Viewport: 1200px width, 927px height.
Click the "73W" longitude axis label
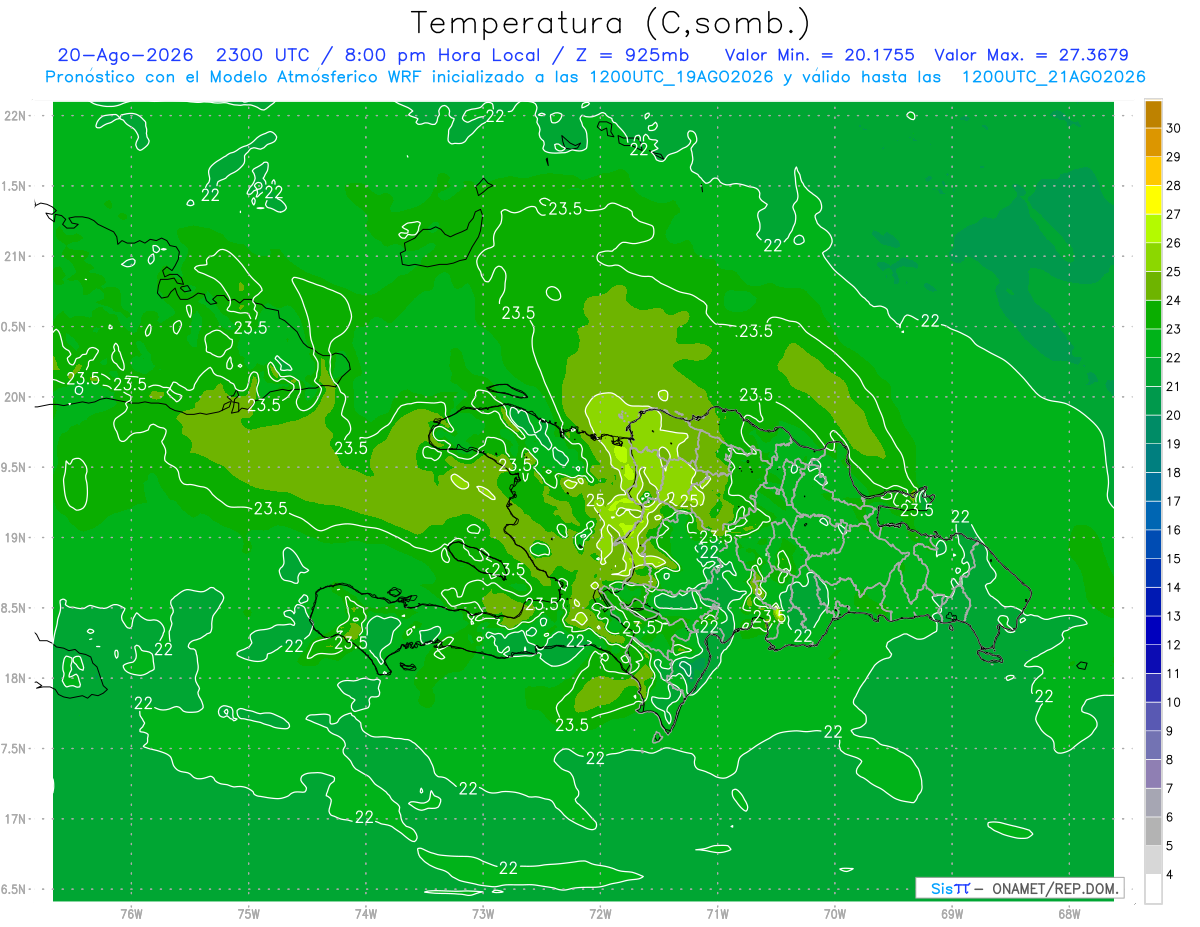483,913
